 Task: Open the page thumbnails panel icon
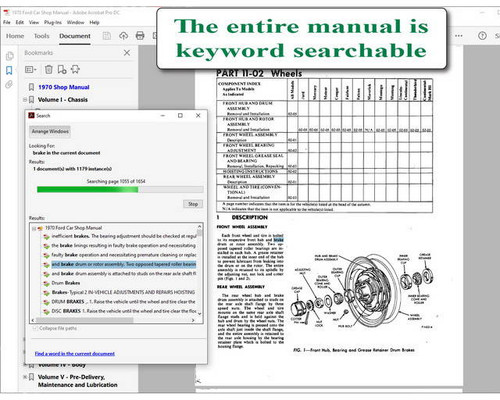tap(10, 56)
